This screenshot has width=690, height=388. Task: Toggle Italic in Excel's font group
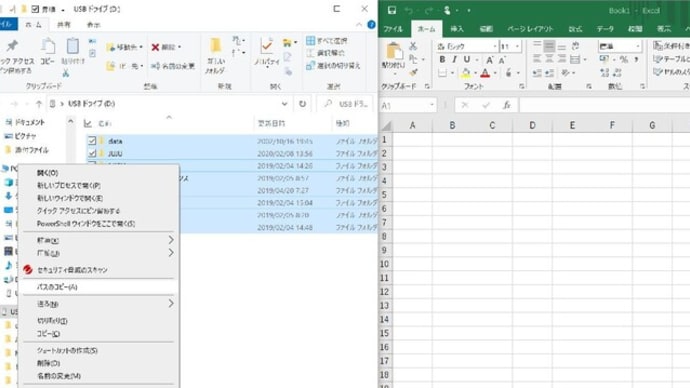[x=454, y=59]
